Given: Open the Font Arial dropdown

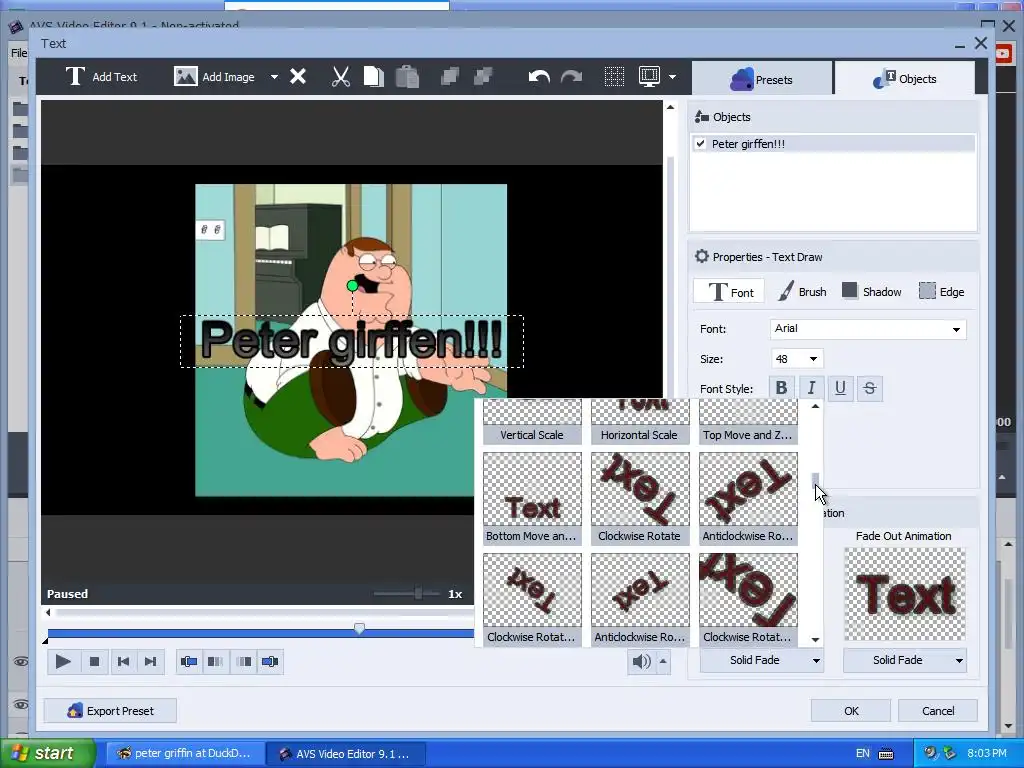Looking at the screenshot, I should (x=868, y=329).
